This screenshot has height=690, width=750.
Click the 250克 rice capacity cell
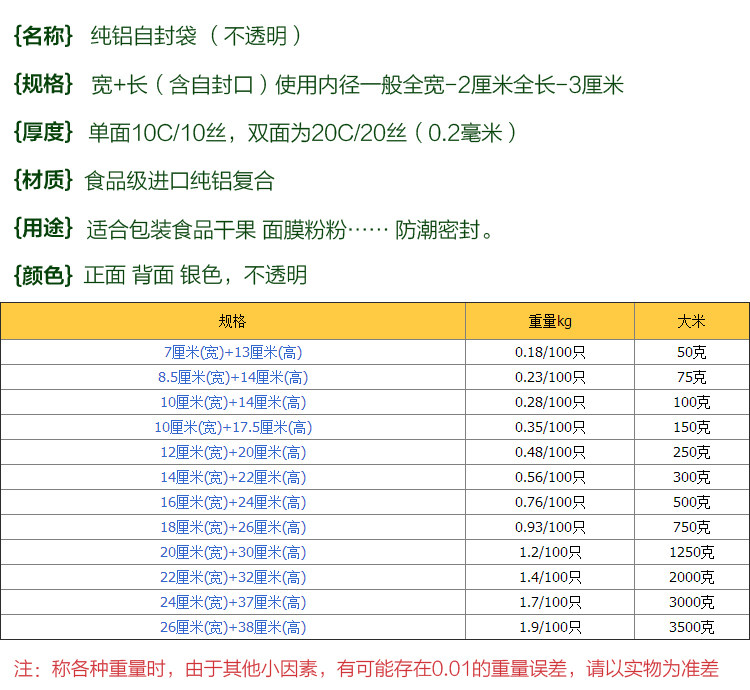(x=692, y=452)
